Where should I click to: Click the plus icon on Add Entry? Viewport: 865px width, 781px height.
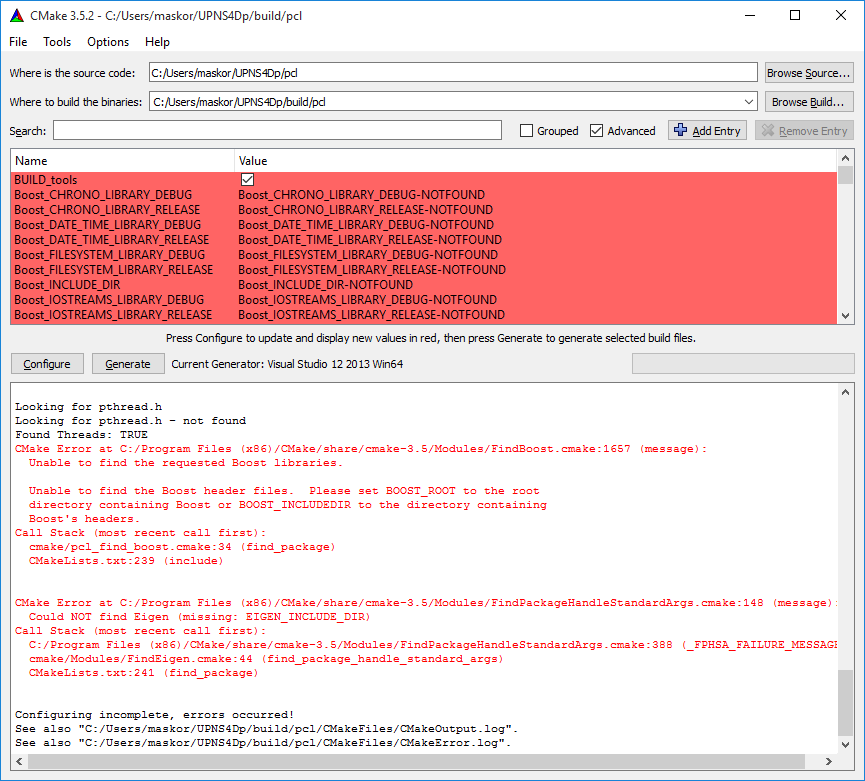(x=680, y=130)
